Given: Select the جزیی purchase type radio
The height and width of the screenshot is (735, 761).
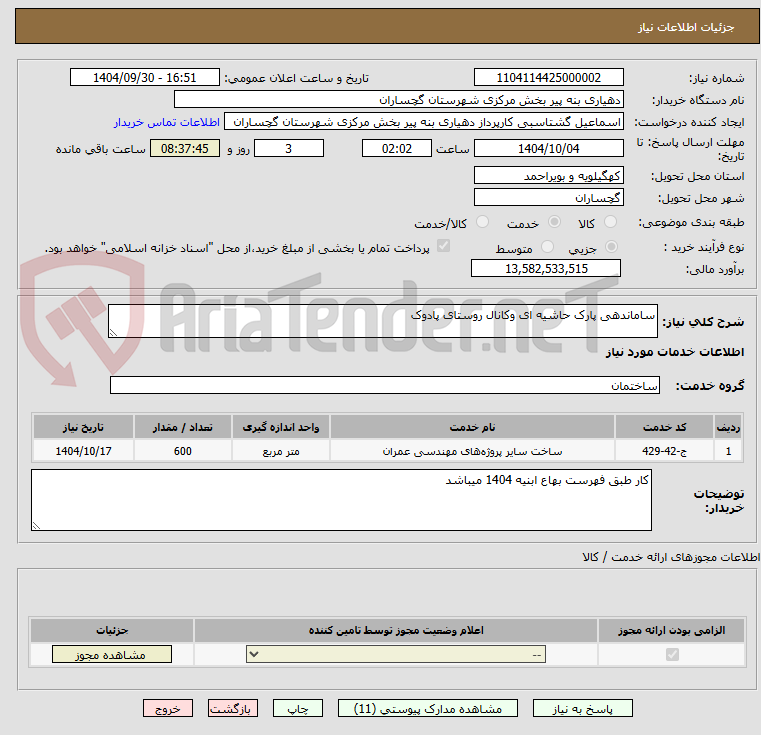Looking at the screenshot, I should point(611,247).
